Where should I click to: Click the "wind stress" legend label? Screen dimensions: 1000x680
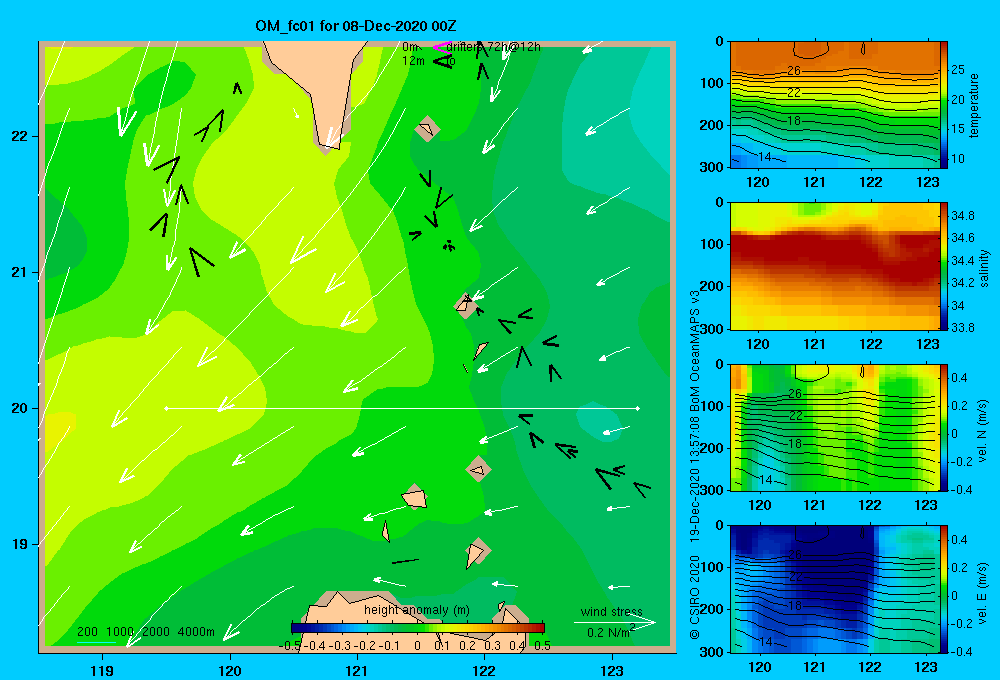(612, 612)
